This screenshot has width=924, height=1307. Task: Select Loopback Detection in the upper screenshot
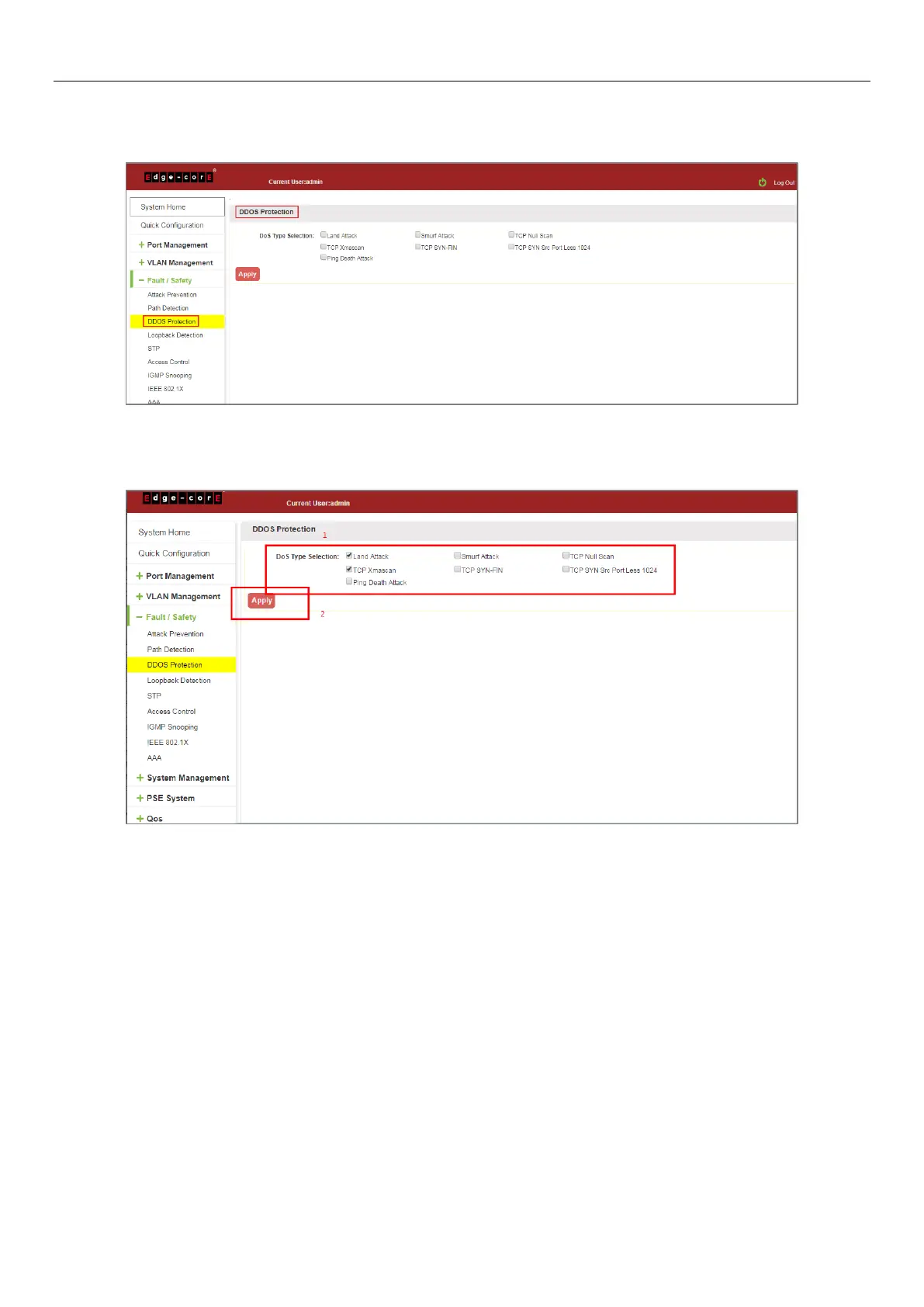tap(175, 335)
